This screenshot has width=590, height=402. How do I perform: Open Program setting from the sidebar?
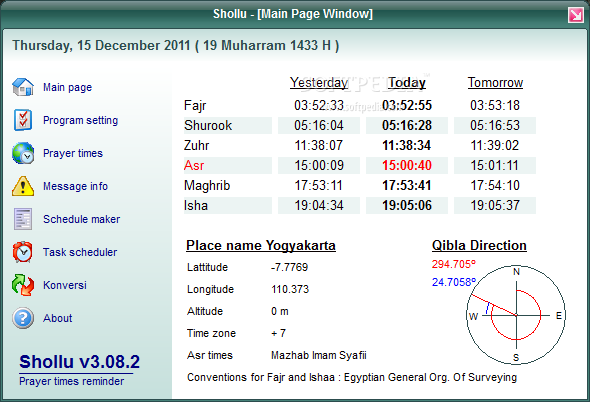(81, 120)
